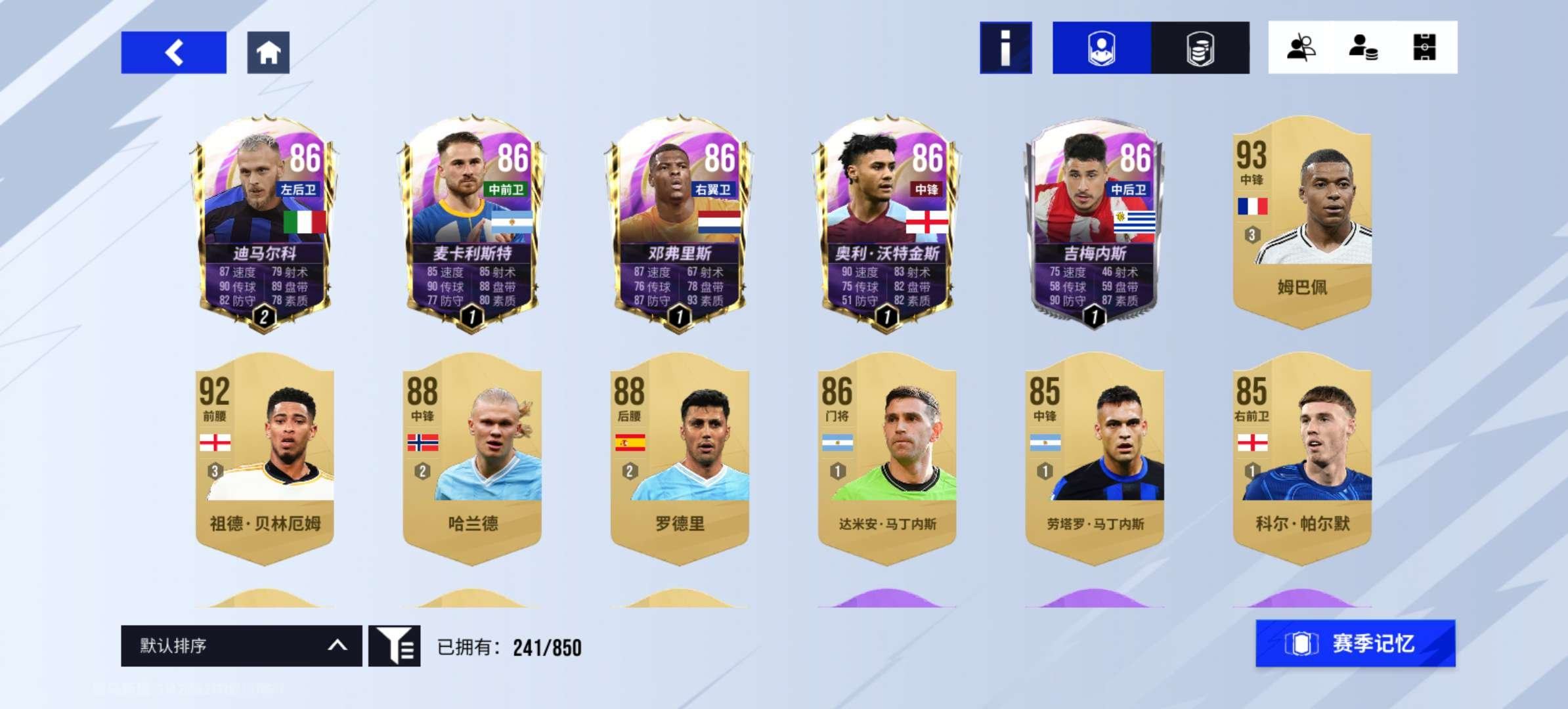Open the info icon

1005,48
